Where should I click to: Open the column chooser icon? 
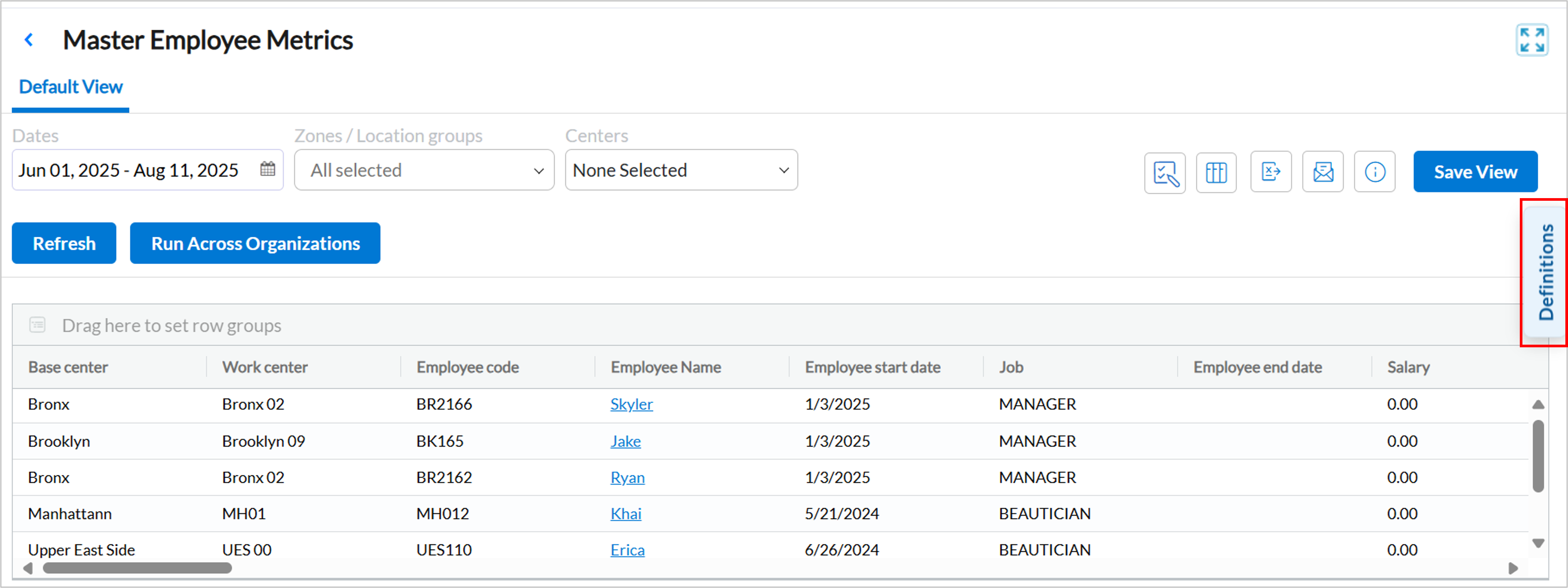(1216, 172)
